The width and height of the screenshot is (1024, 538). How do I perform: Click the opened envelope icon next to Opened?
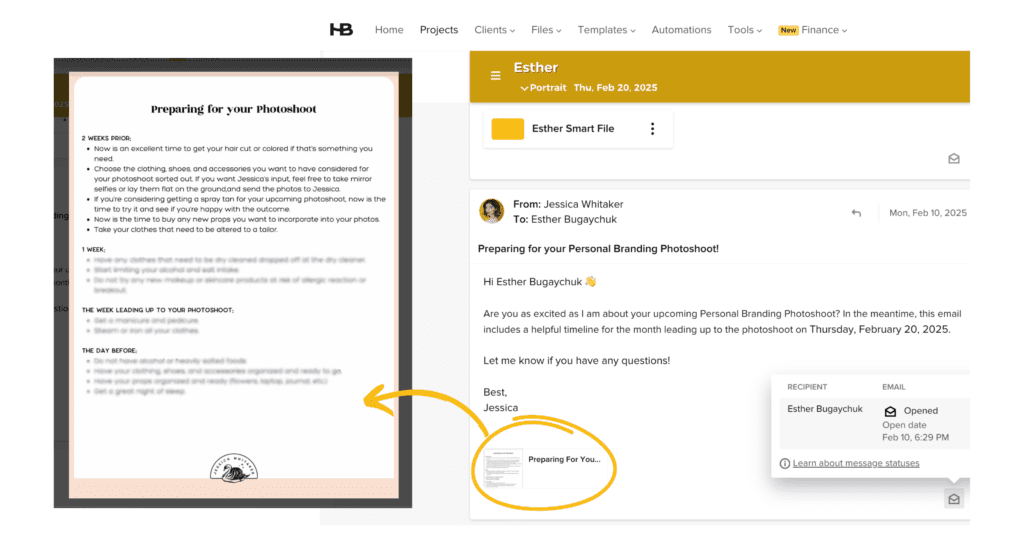tap(890, 411)
